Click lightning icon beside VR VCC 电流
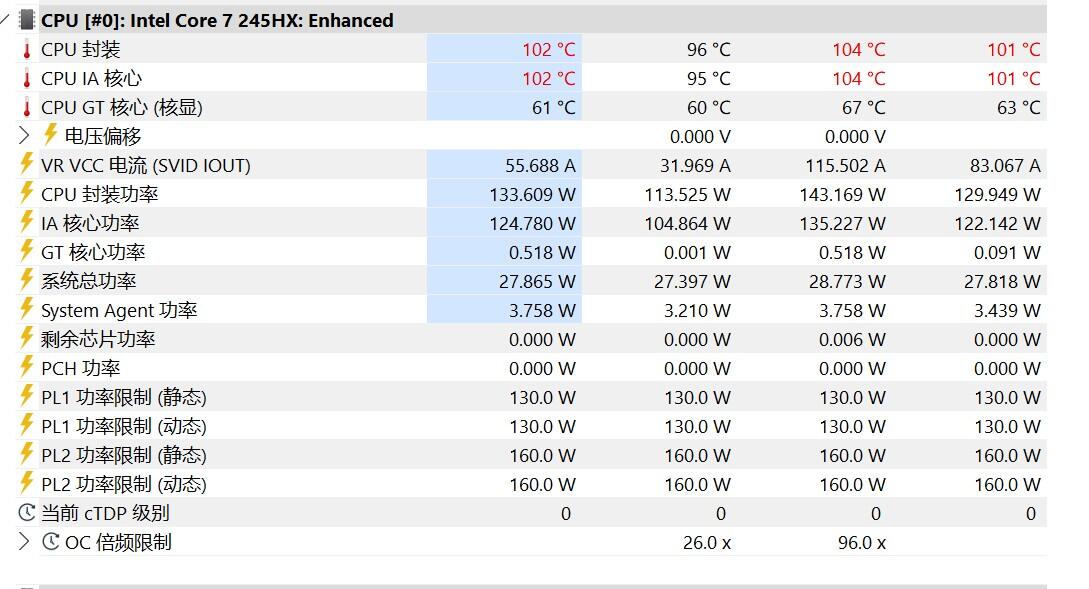The width and height of the screenshot is (1089, 589). (26, 163)
